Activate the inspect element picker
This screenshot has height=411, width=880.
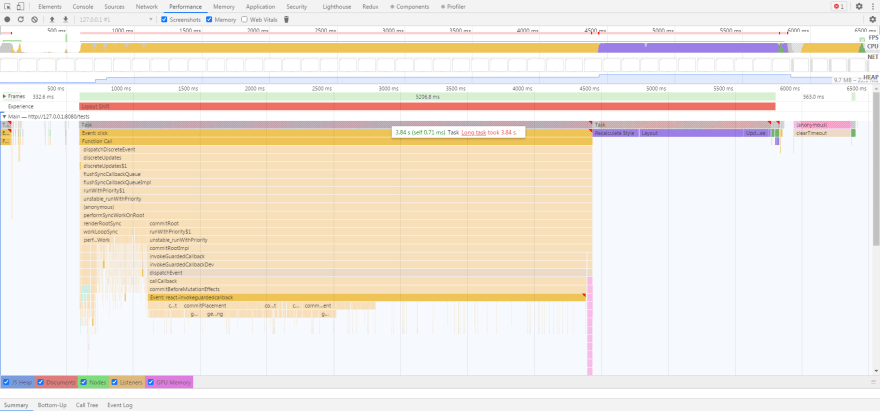point(8,7)
